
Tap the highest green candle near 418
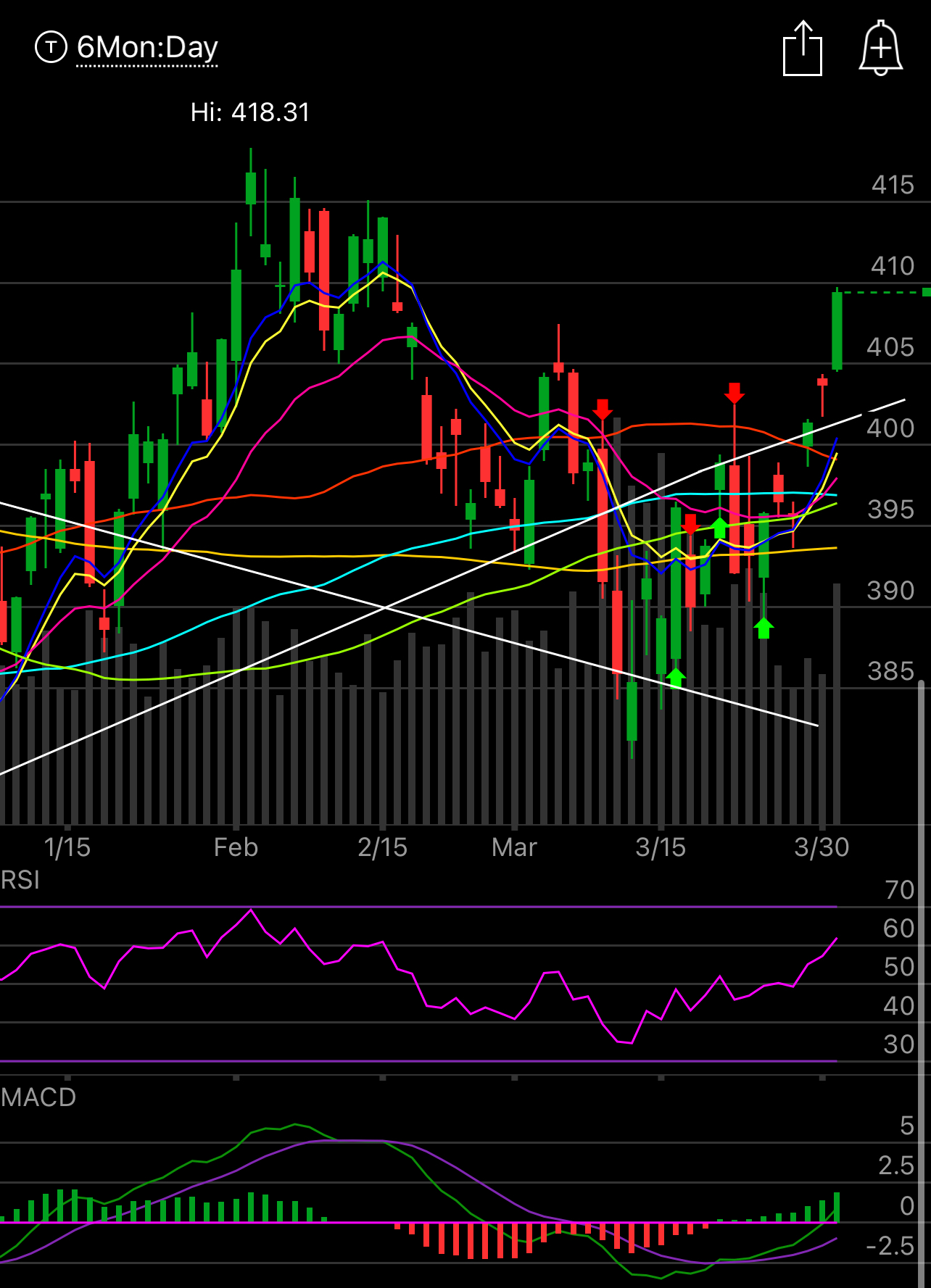pos(251,188)
